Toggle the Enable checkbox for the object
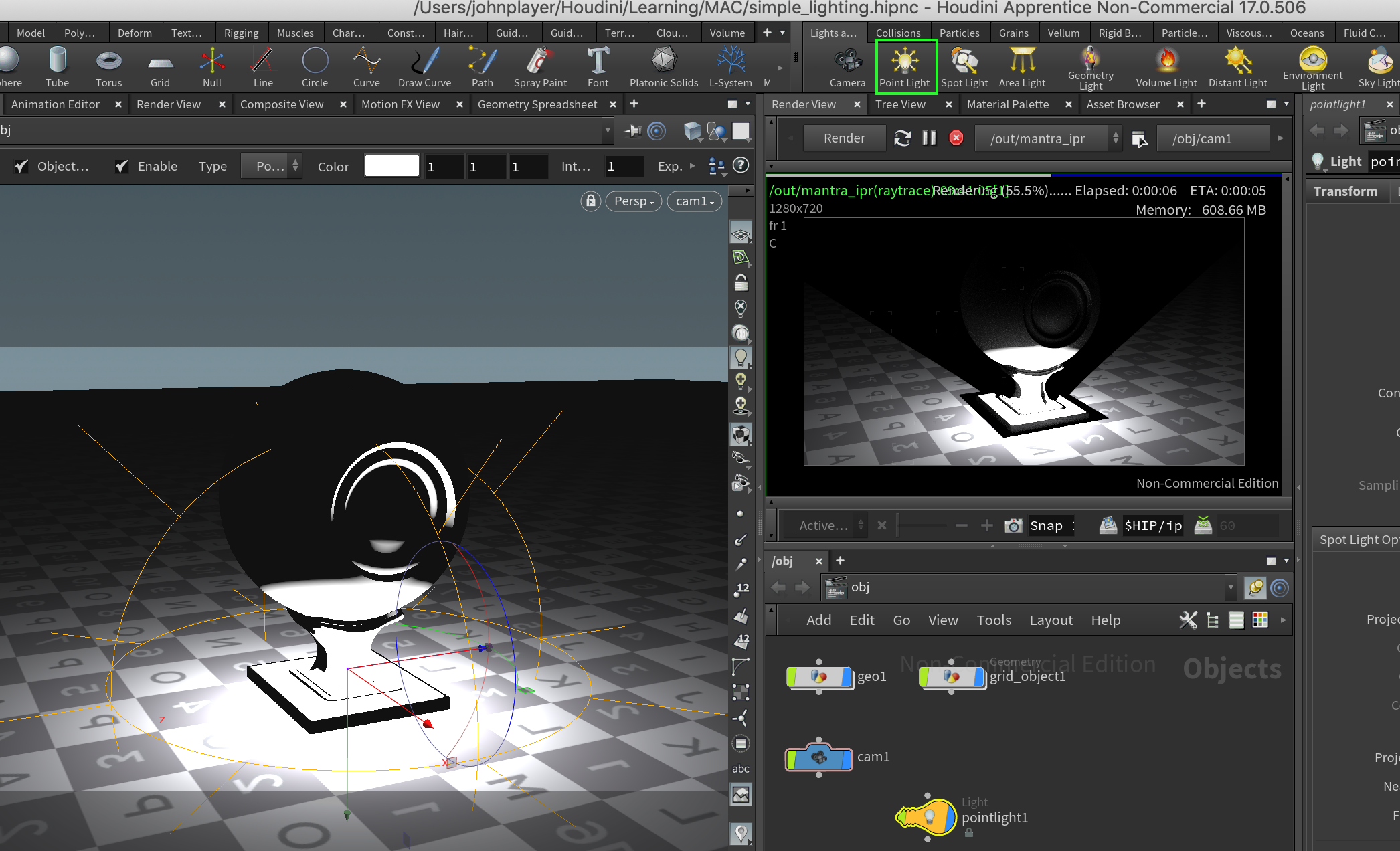The width and height of the screenshot is (1400, 851). [x=122, y=166]
